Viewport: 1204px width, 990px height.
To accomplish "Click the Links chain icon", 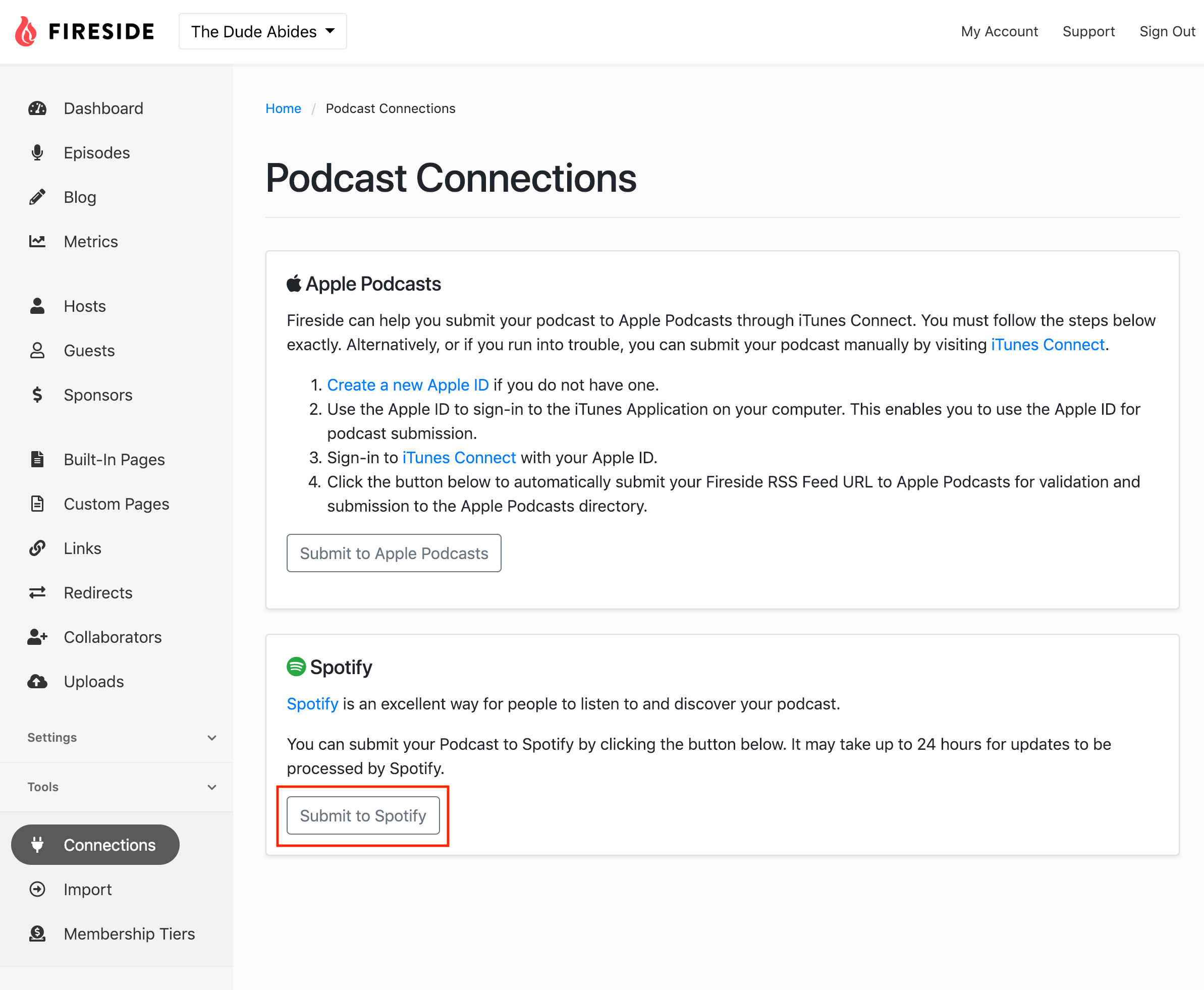I will click(x=38, y=548).
